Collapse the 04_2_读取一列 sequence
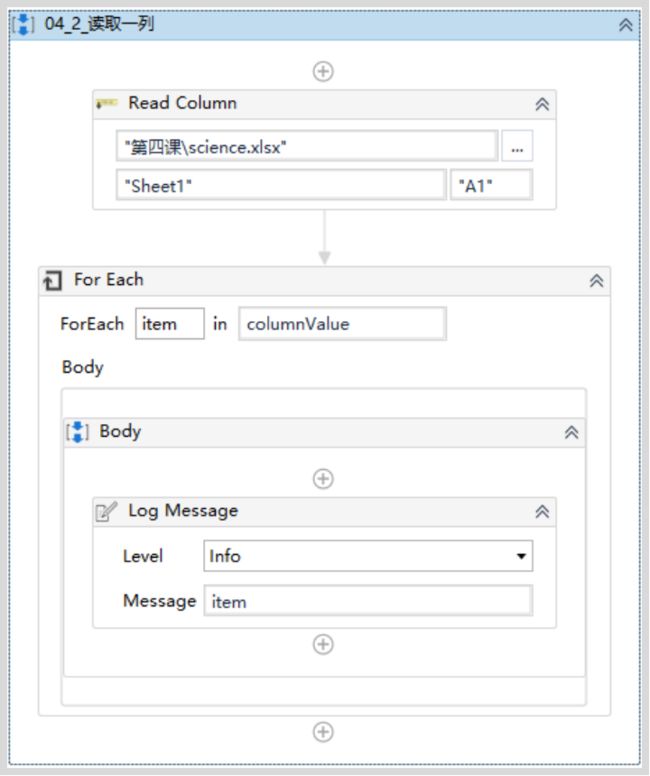This screenshot has width=650, height=776. point(626,25)
